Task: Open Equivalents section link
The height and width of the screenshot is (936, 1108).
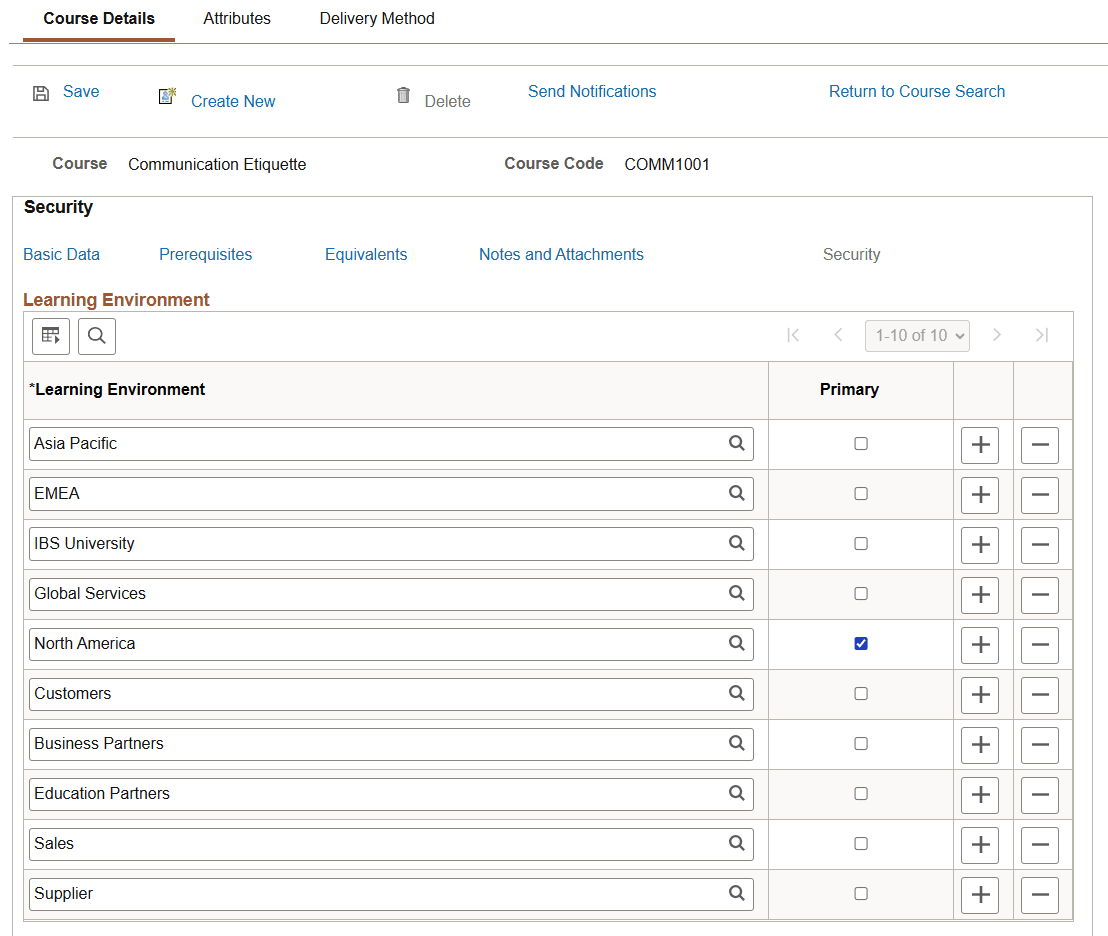Action: point(366,254)
